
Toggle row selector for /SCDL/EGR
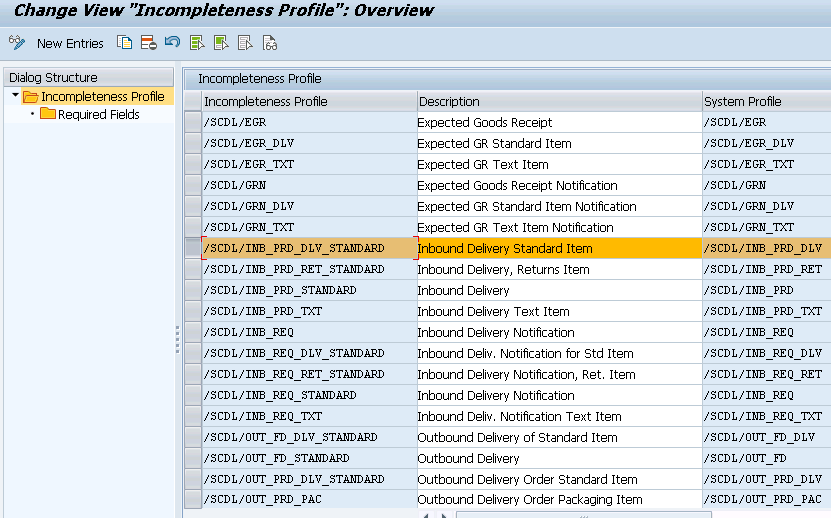pos(192,122)
